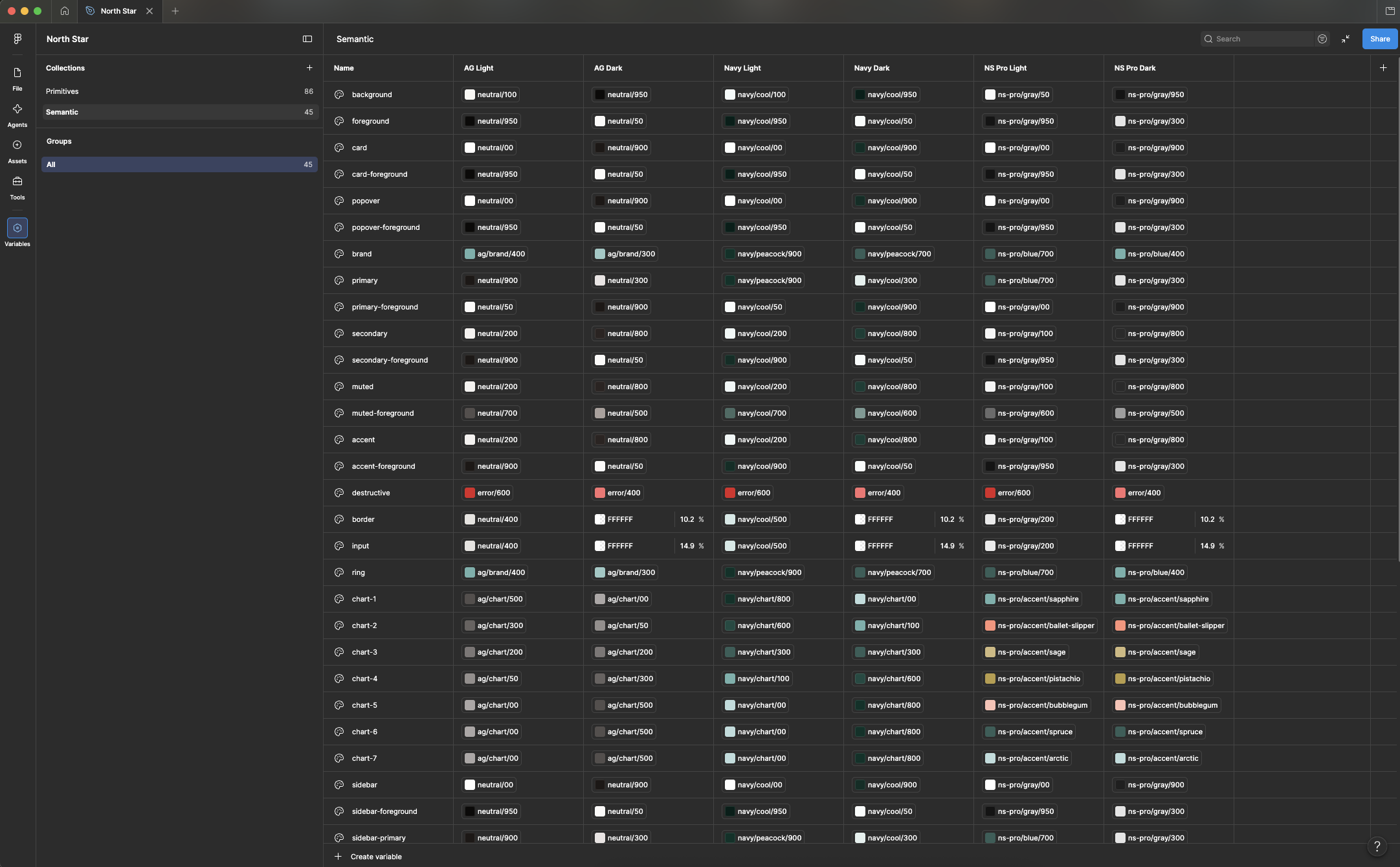Select the foreground variable name

pyautogui.click(x=370, y=121)
